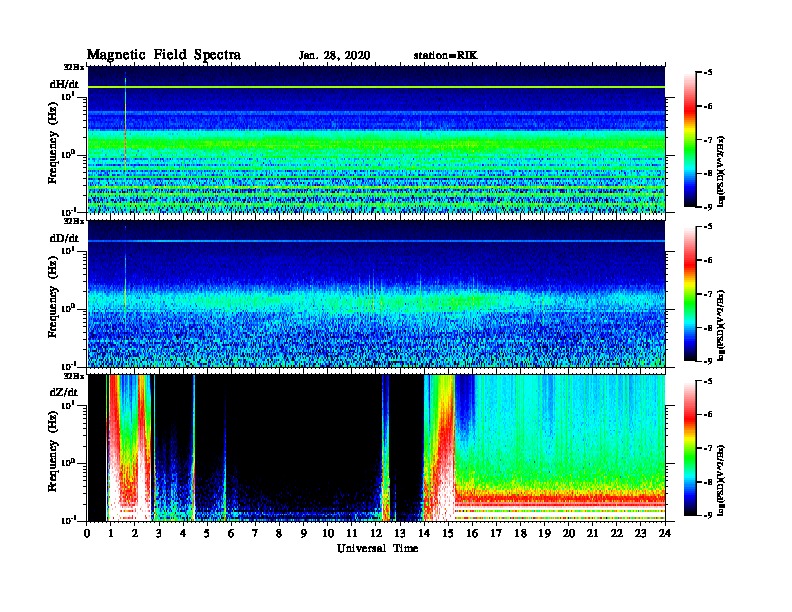The height and width of the screenshot is (612, 792).
Task: Click the "station=RIK" label
Action: (445, 55)
